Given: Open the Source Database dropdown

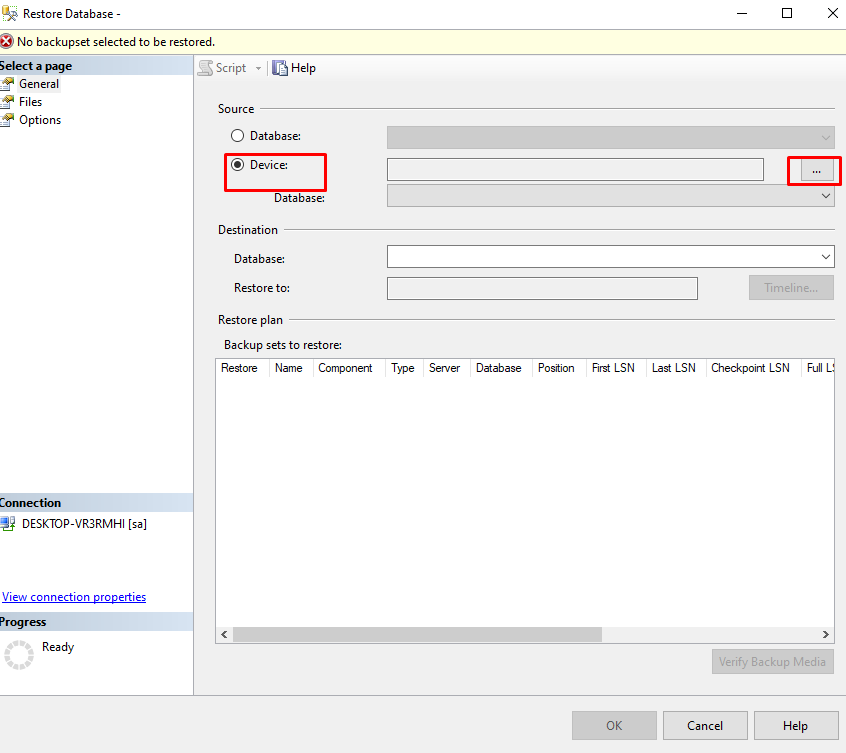Looking at the screenshot, I should pos(611,138).
